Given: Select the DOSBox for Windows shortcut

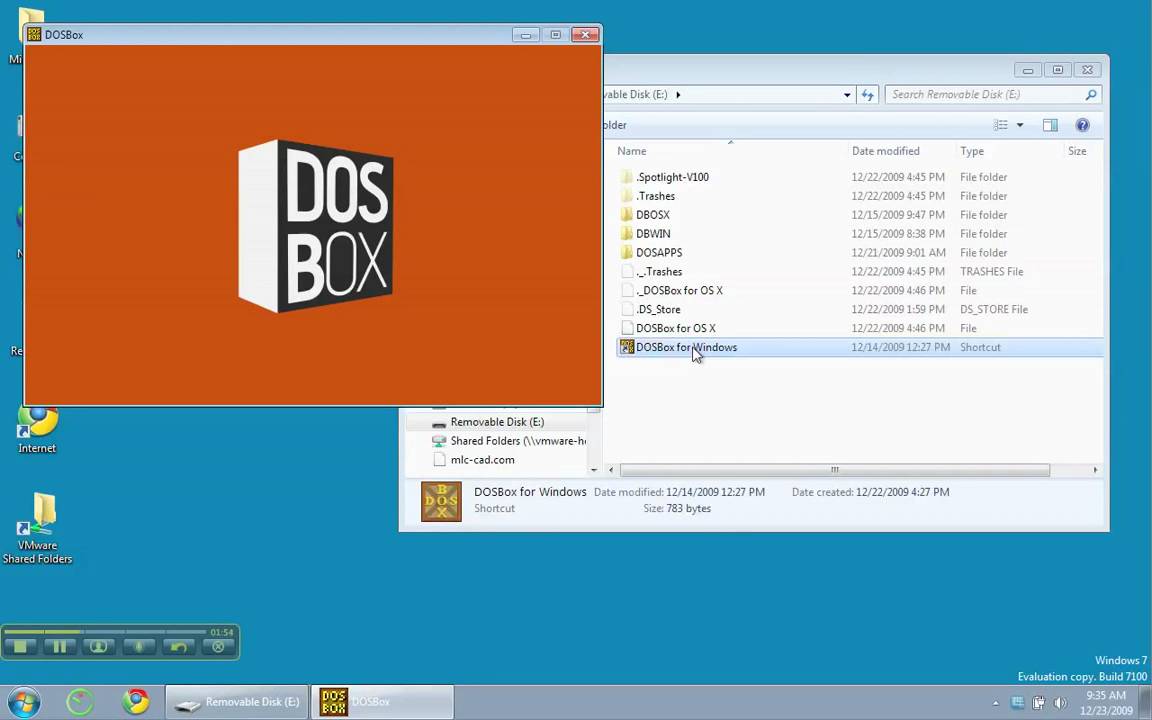Looking at the screenshot, I should (860, 348).
